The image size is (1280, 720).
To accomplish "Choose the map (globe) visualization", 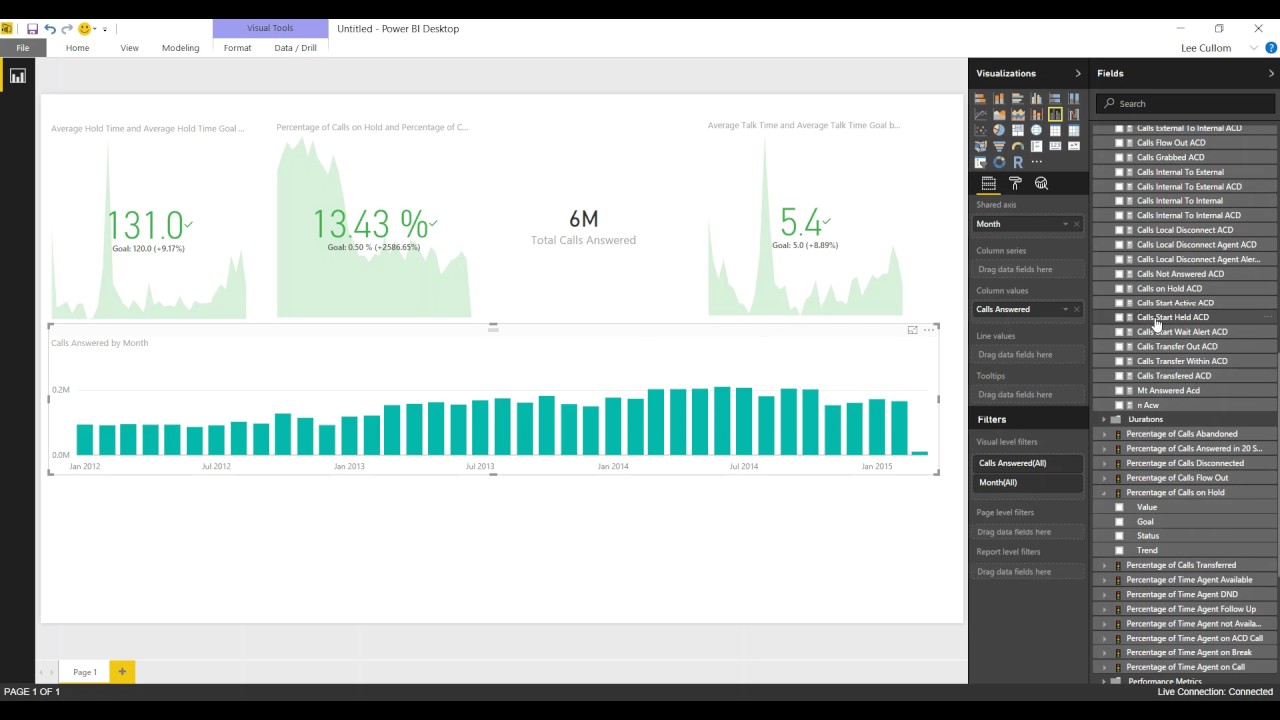I will tap(1037, 130).
